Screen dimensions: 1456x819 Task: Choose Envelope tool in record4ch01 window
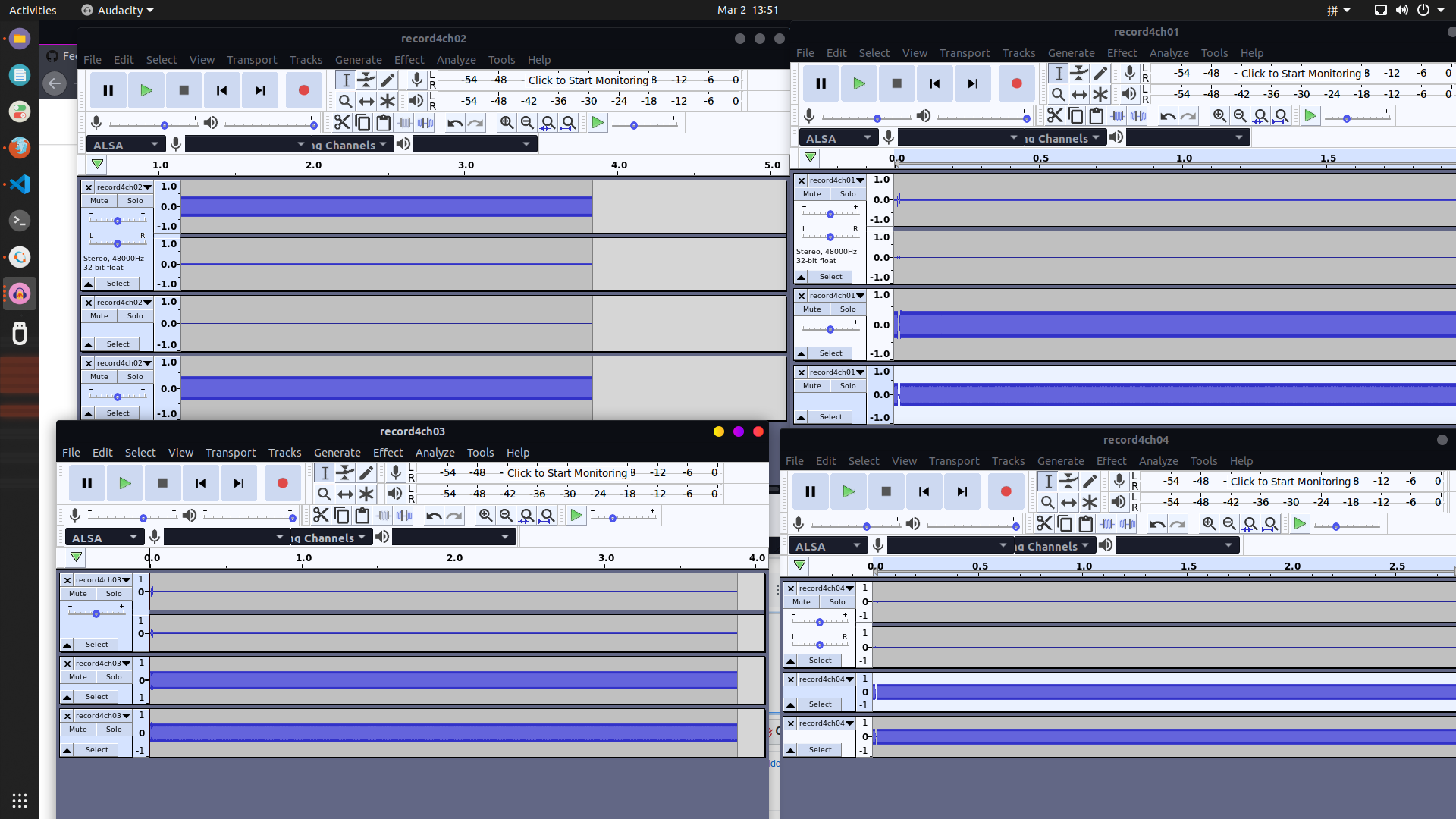pyautogui.click(x=1079, y=73)
